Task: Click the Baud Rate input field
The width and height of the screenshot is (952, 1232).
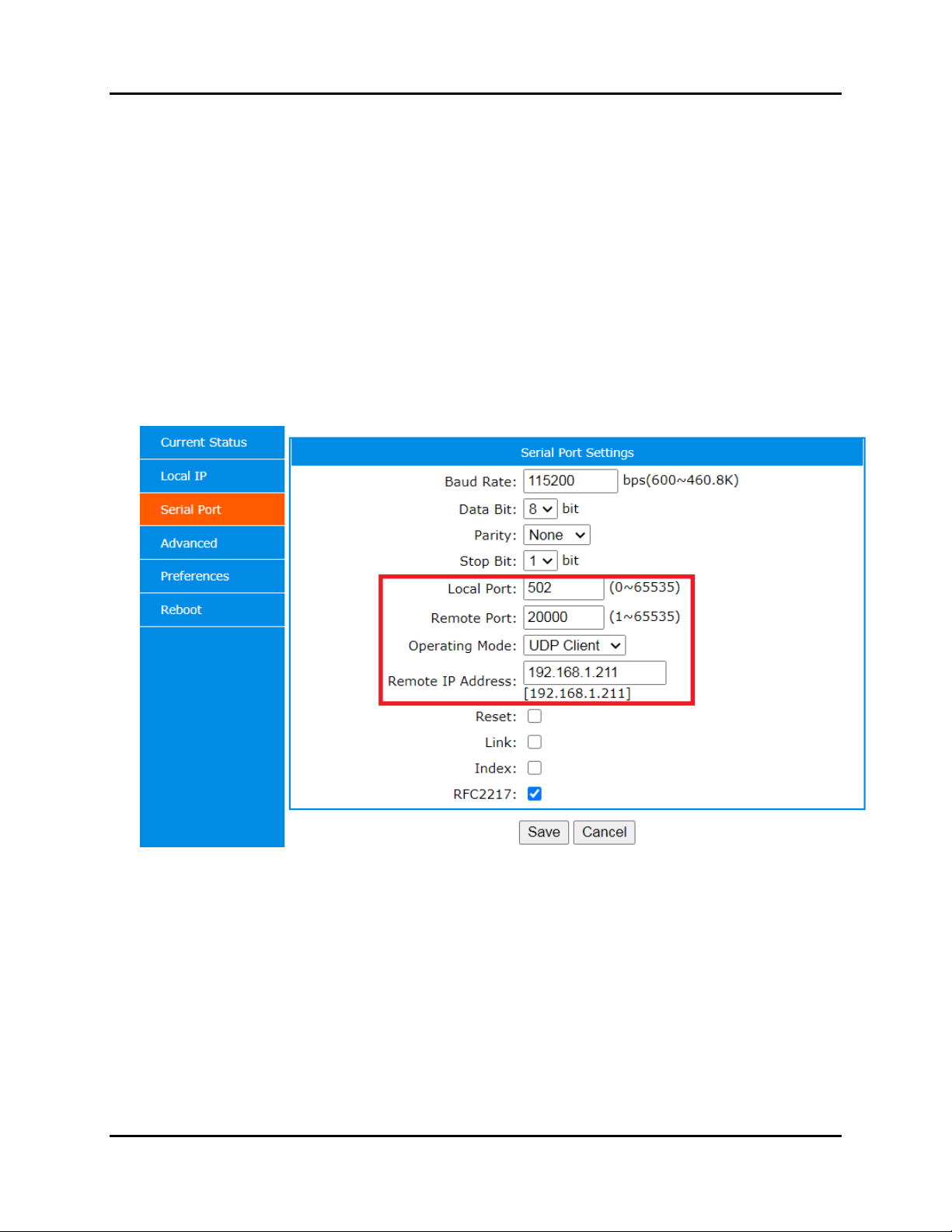Action: [570, 481]
